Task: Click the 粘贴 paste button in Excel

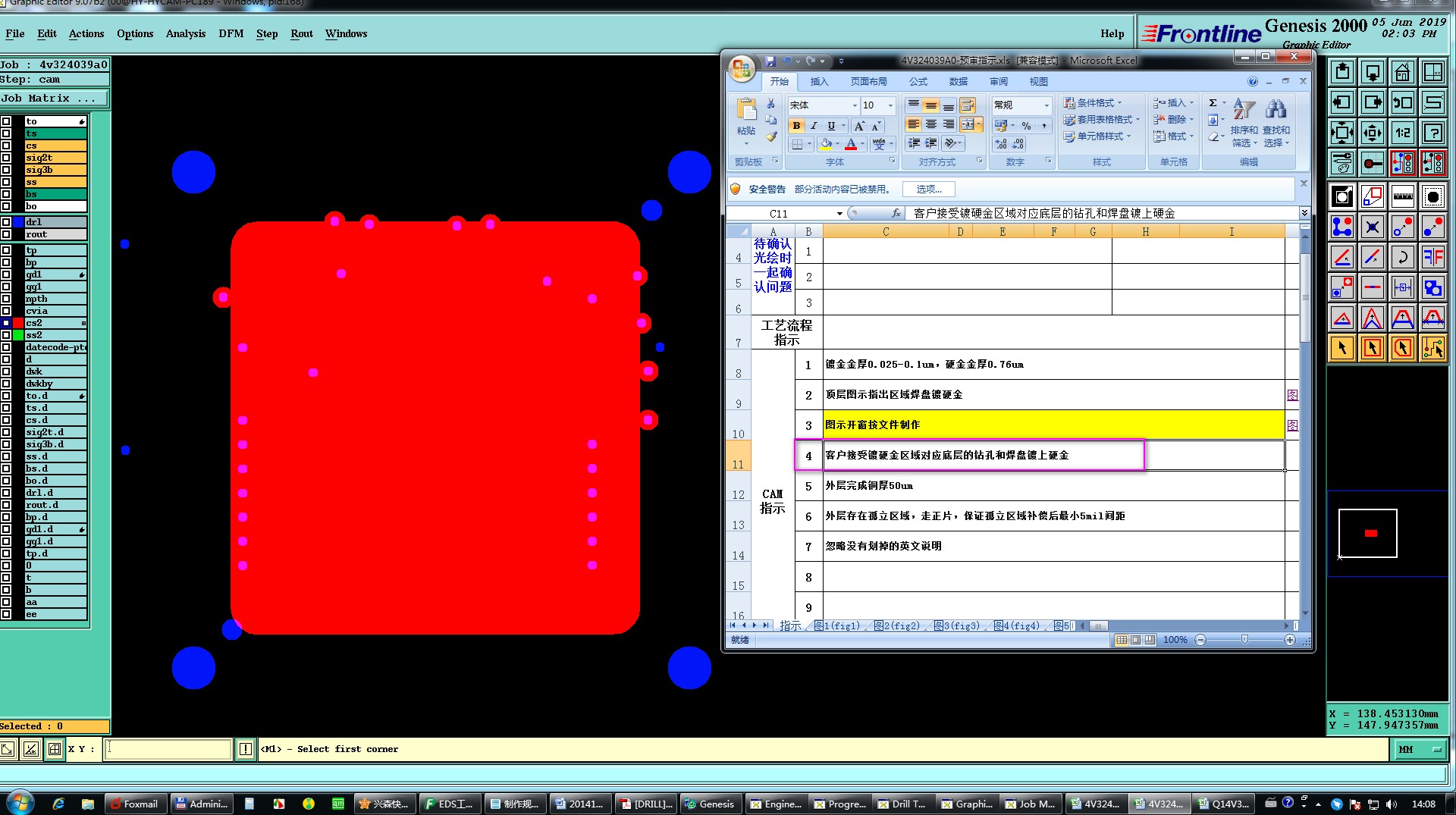Action: [746, 121]
